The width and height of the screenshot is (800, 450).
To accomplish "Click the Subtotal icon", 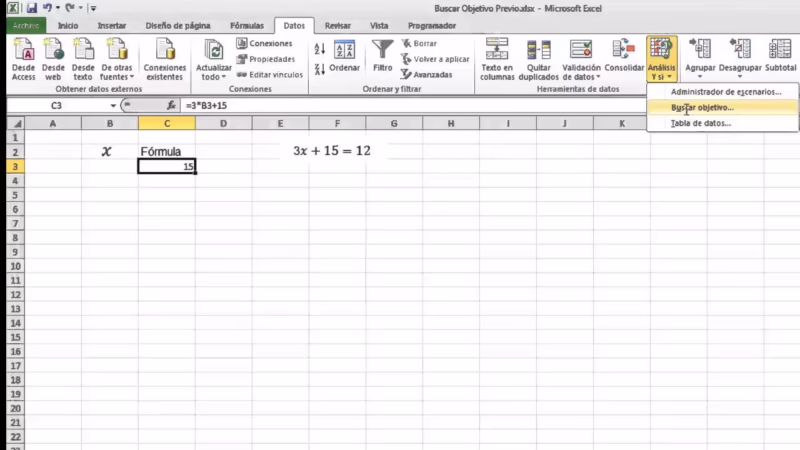I will (780, 55).
